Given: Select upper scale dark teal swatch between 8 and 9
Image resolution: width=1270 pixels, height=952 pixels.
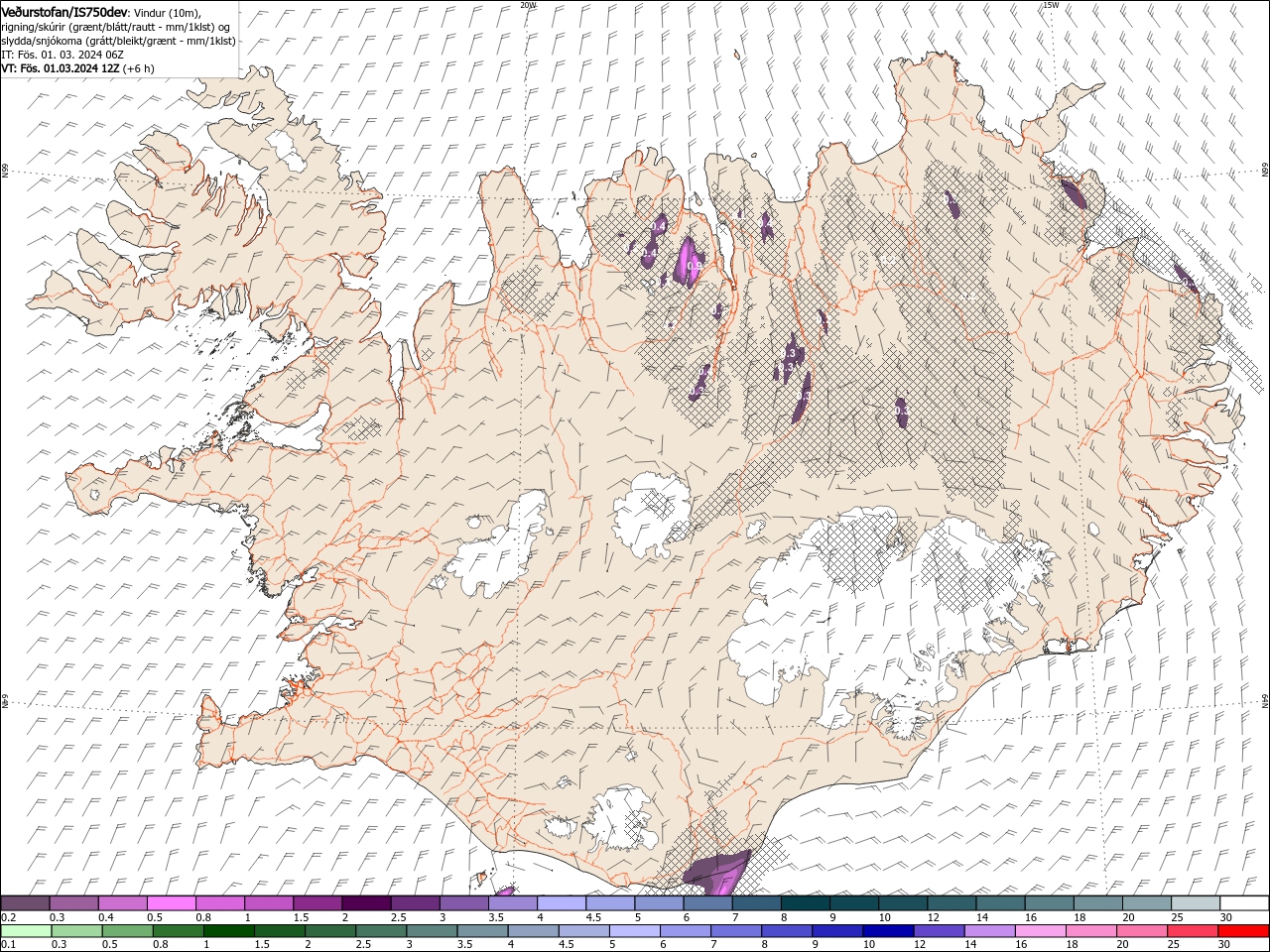Looking at the screenshot, I should [x=805, y=903].
